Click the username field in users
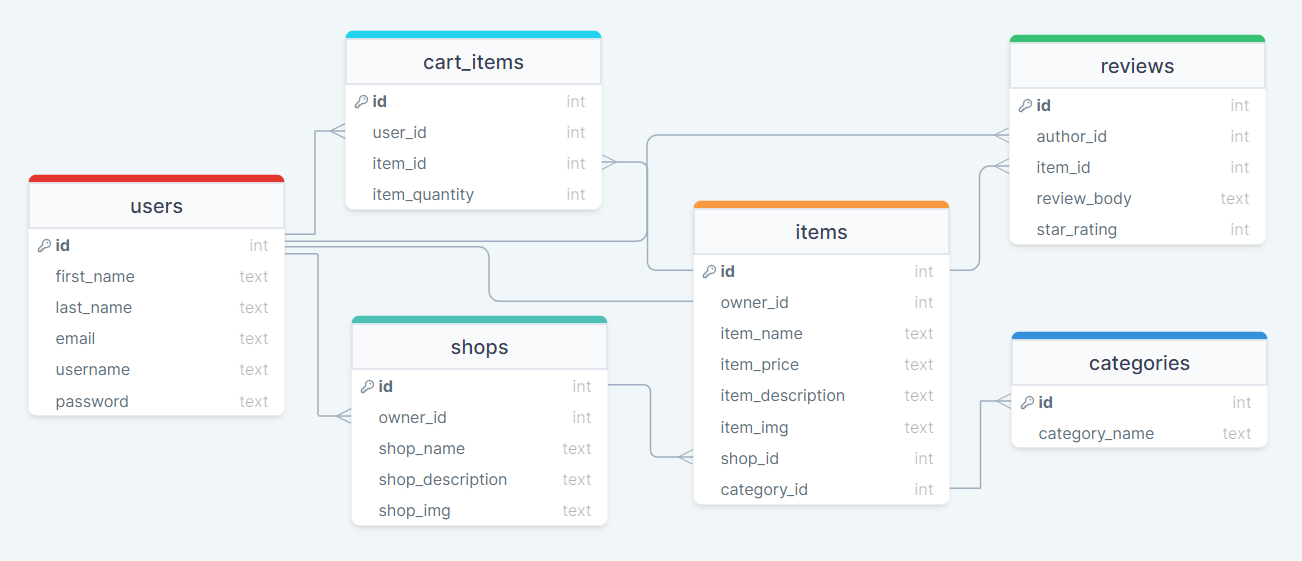The image size is (1302, 561). coord(157,369)
